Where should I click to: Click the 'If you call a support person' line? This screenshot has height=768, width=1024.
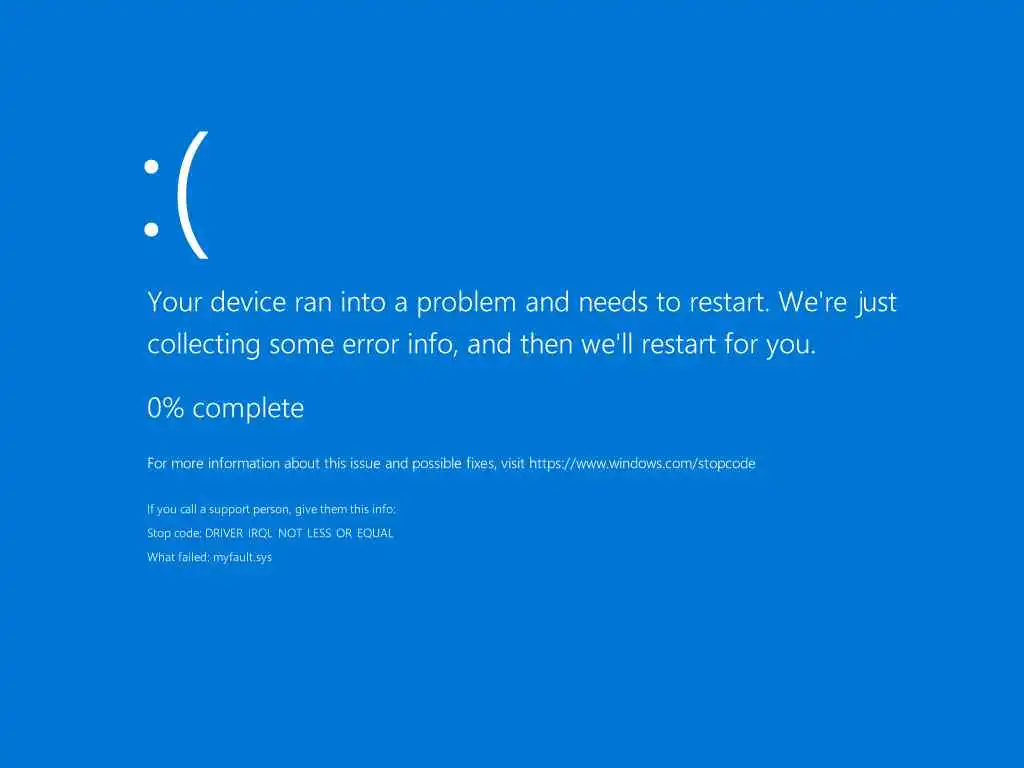click(271, 509)
